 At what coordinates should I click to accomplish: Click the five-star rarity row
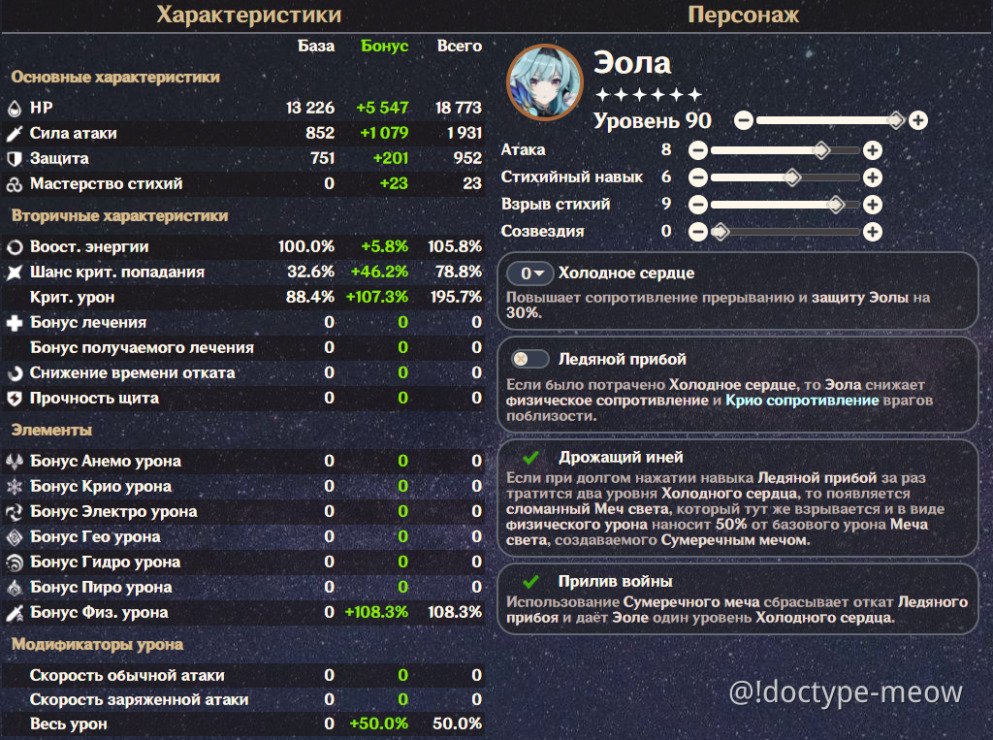pyautogui.click(x=649, y=95)
